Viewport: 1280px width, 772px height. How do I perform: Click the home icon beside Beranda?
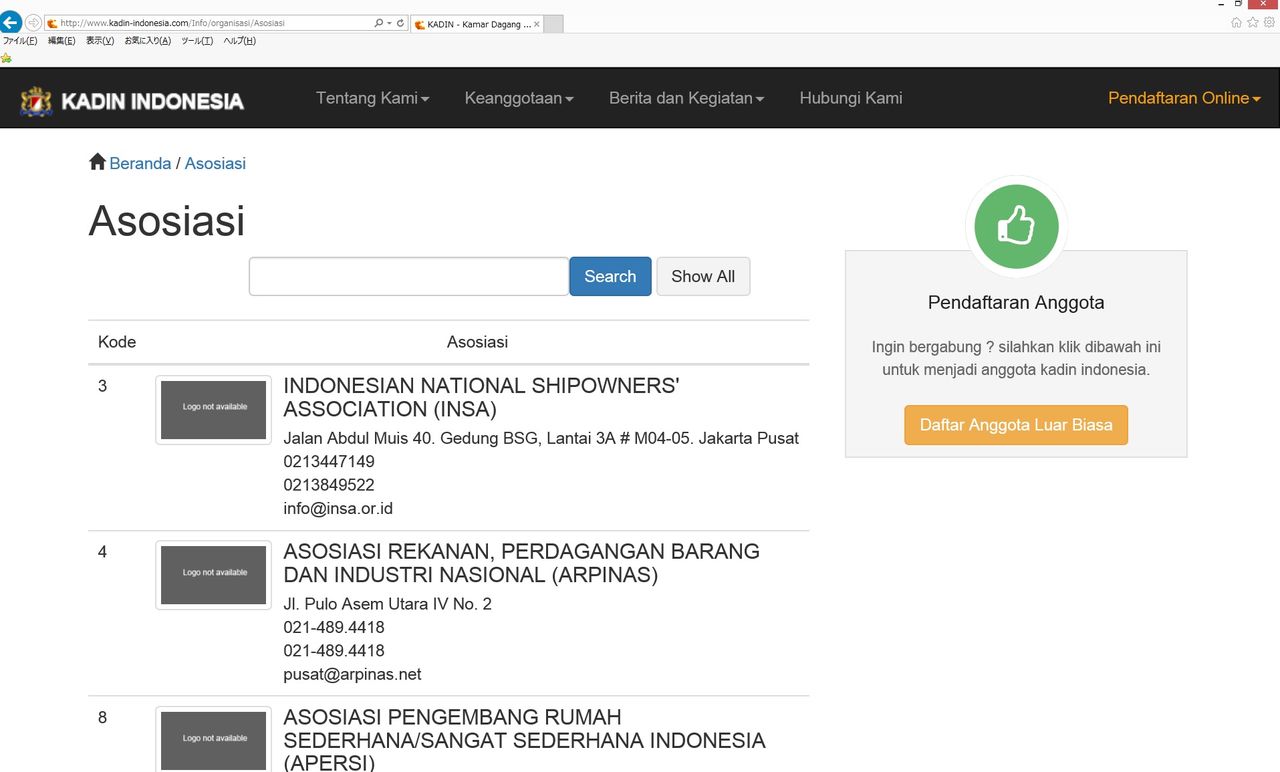(x=97, y=161)
